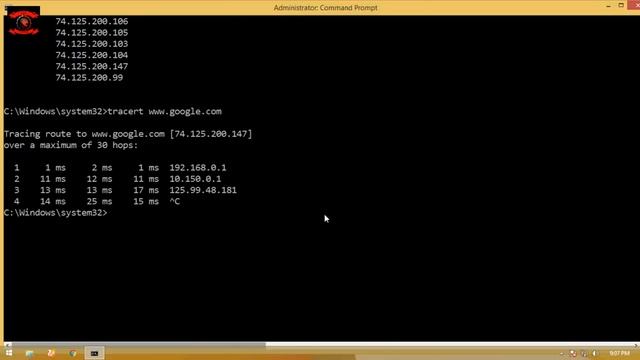Click the IP address 74.125.200.104
Viewport: 640px width, 360px height.
point(91,55)
